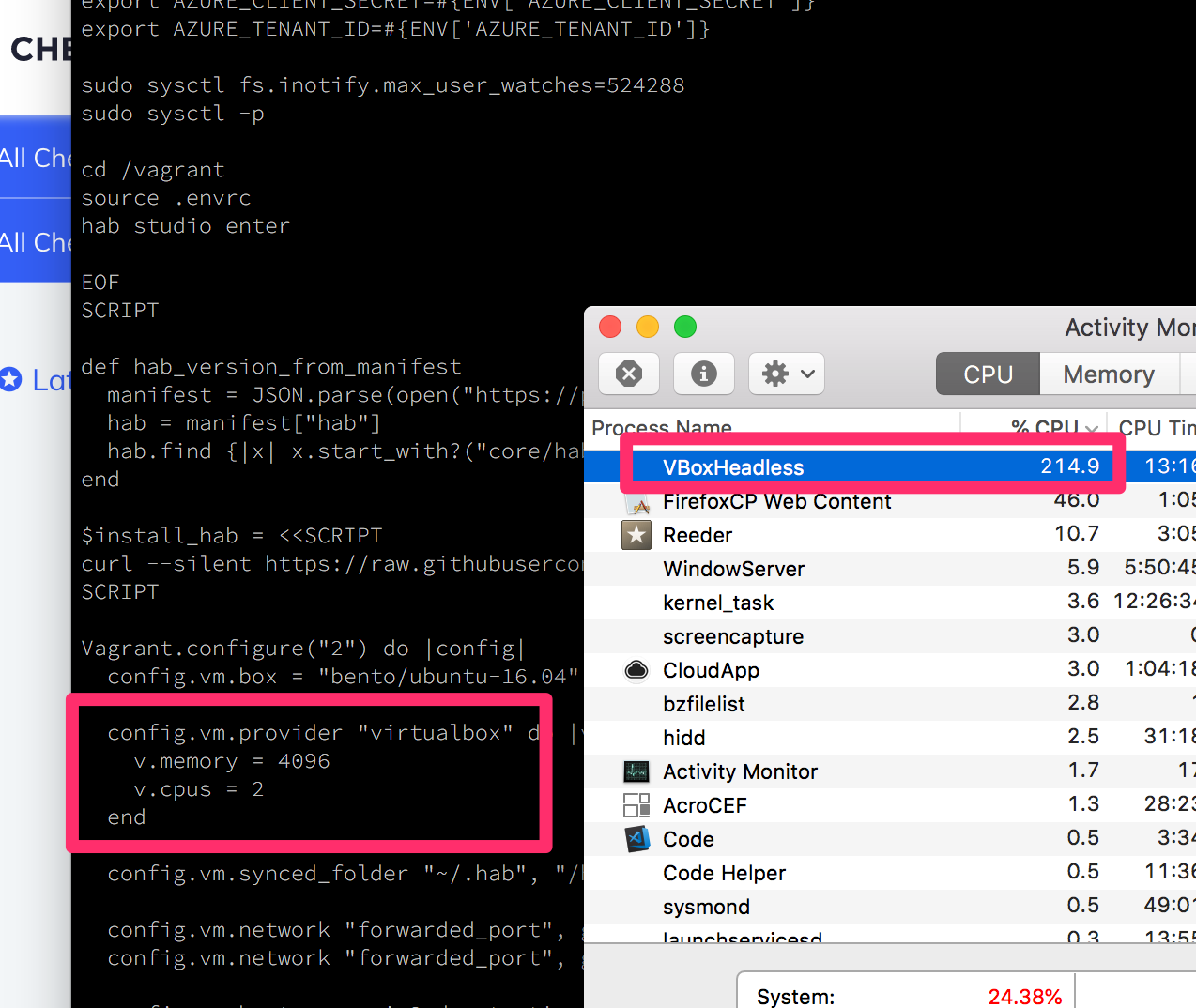Screen dimensions: 1196x1008
Task: Close the Activity Monitor window red button
Action: [x=610, y=327]
